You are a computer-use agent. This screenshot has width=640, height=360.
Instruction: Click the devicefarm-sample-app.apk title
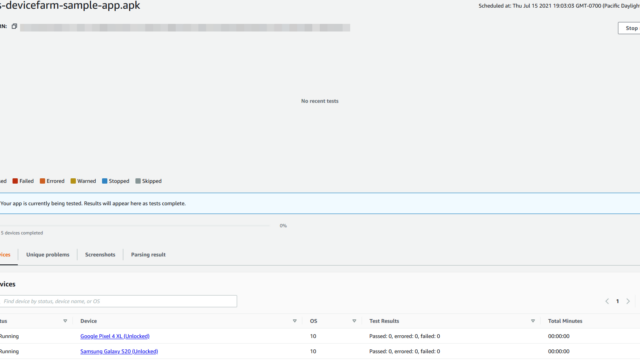click(x=70, y=6)
